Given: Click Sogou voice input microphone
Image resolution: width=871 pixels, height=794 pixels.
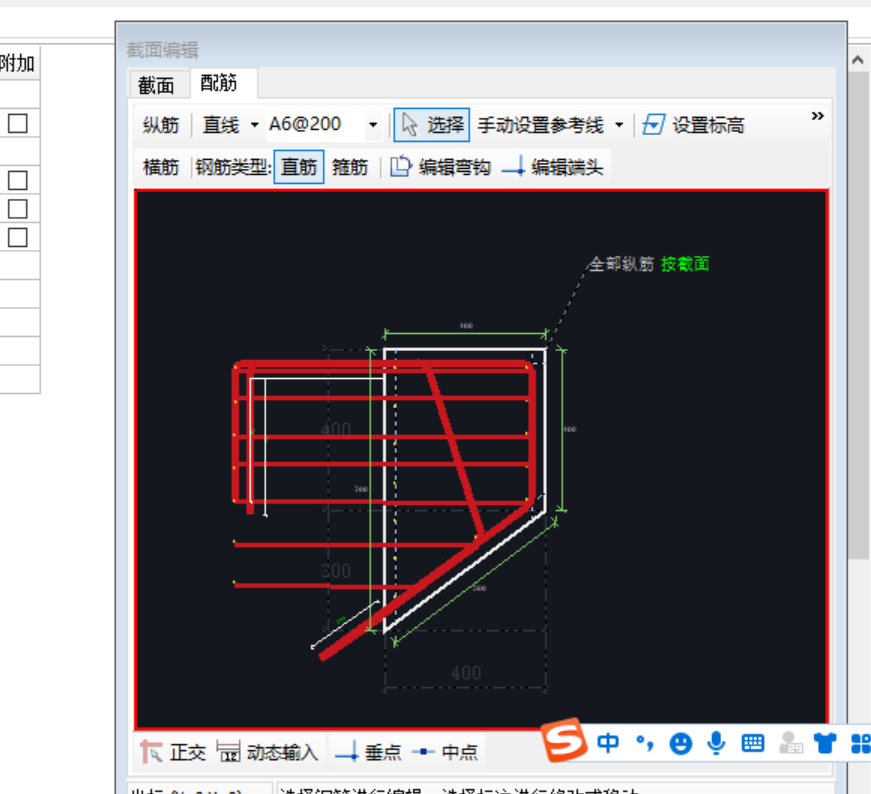Looking at the screenshot, I should point(717,743).
